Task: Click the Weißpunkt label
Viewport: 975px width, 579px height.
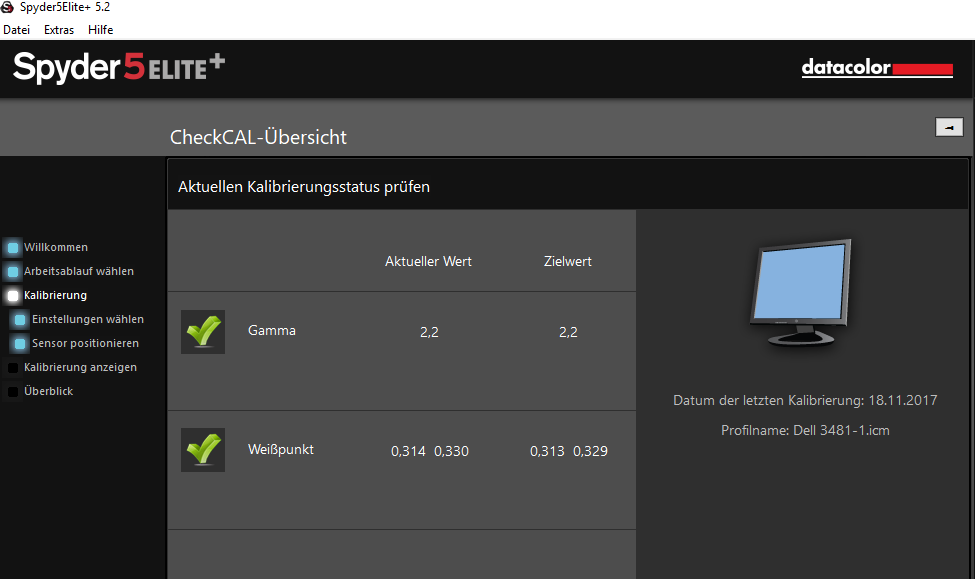Action: 280,449
